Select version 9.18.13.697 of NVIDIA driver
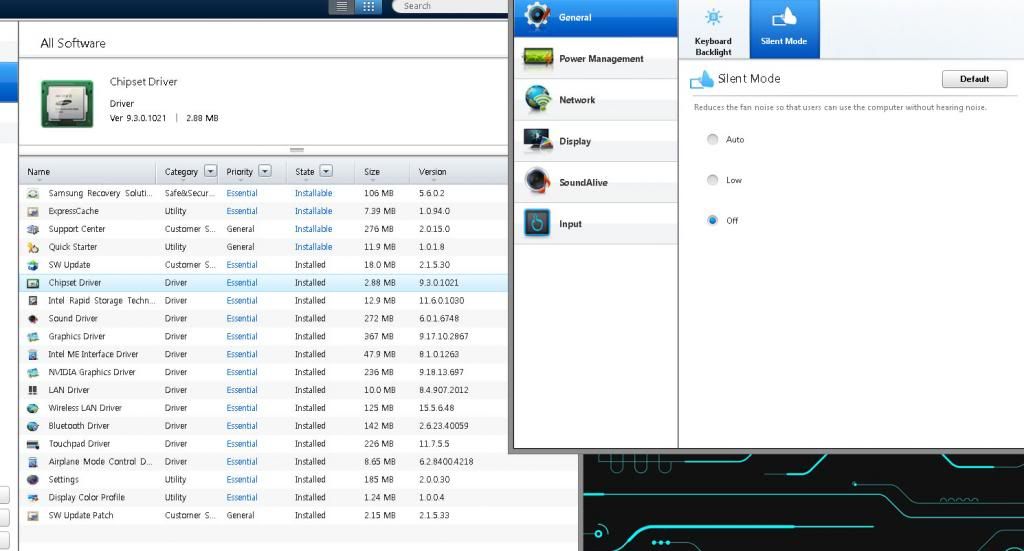 pyautogui.click(x=441, y=372)
